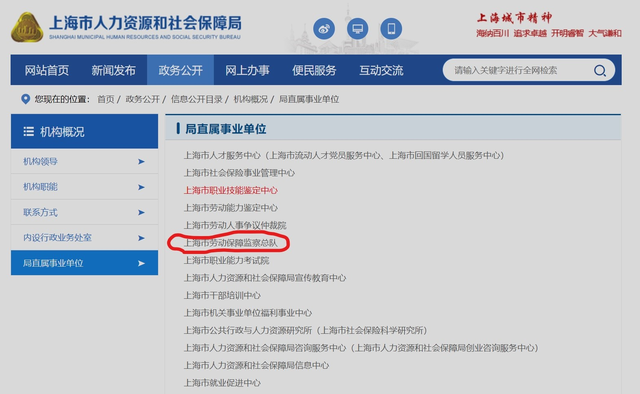This screenshot has width=640, height=394.
Task: Open 上海市人力资源和社会保障局信息中心 link
Action: click(256, 365)
